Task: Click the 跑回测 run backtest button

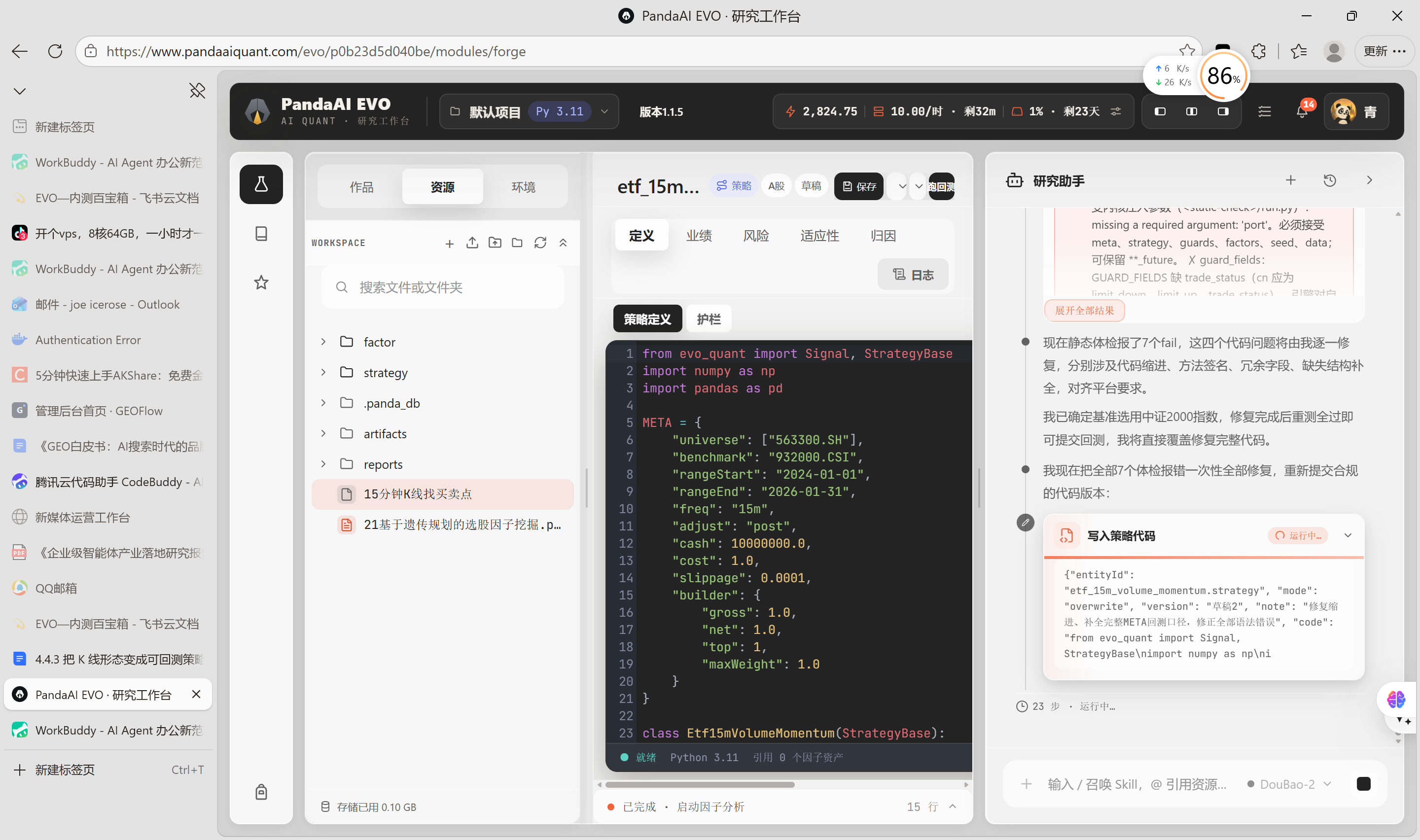Action: click(941, 186)
